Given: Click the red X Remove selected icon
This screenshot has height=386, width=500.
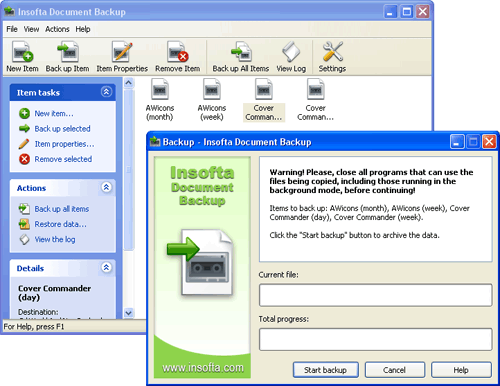Looking at the screenshot, I should tap(24, 159).
